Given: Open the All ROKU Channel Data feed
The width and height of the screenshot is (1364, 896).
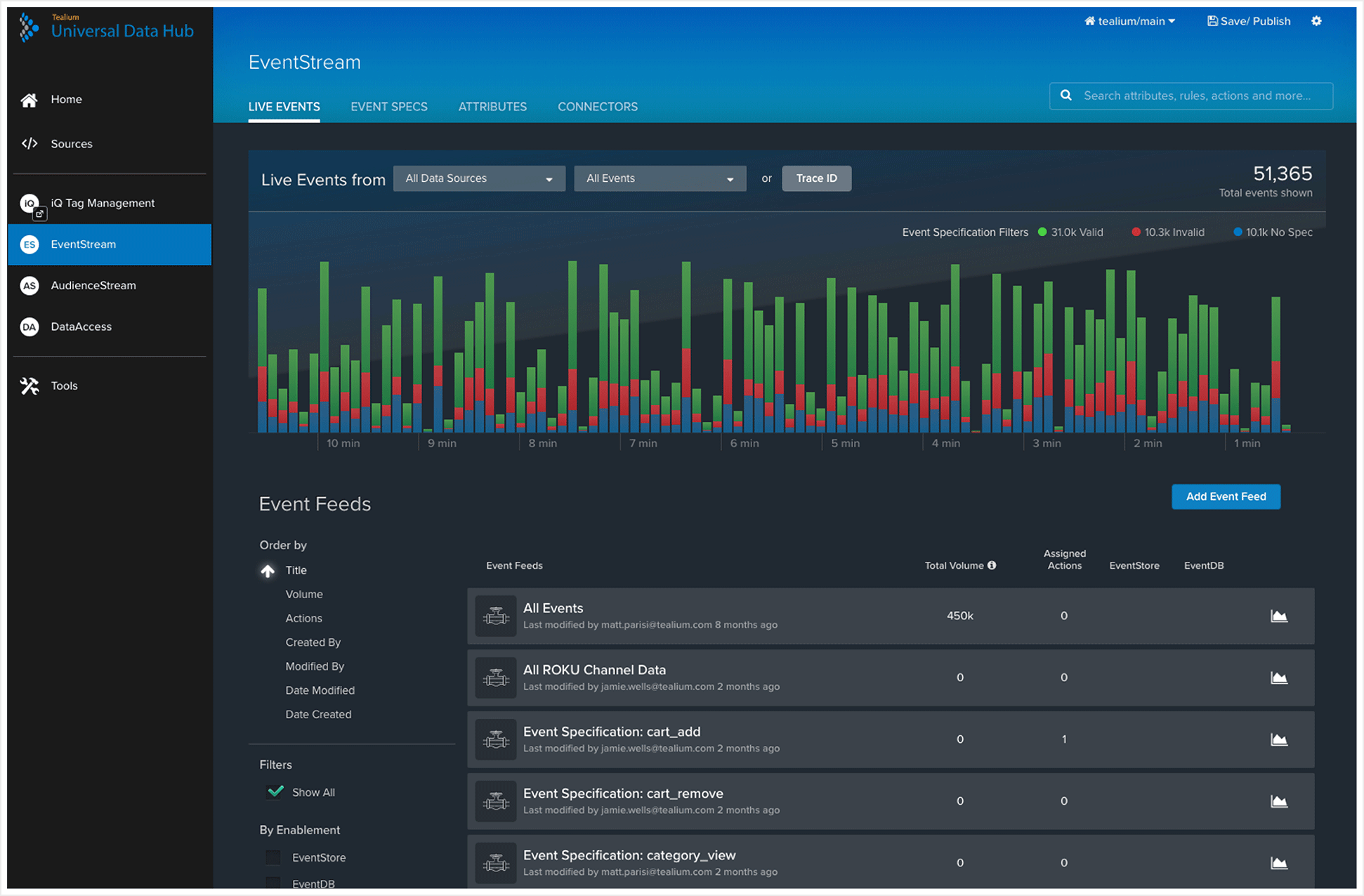Looking at the screenshot, I should coord(594,670).
